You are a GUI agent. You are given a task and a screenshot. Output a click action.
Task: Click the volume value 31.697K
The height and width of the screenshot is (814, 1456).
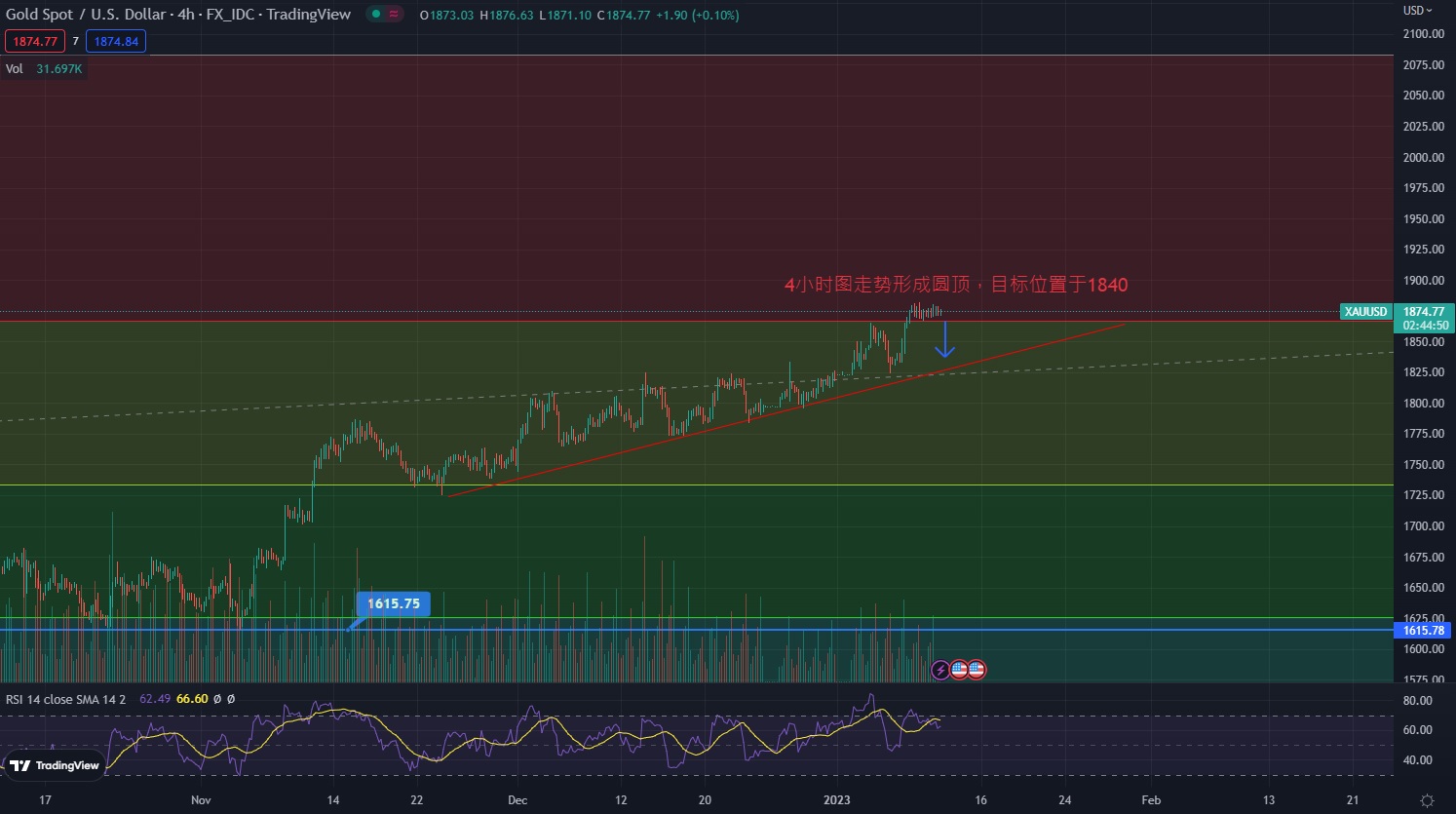[x=59, y=69]
